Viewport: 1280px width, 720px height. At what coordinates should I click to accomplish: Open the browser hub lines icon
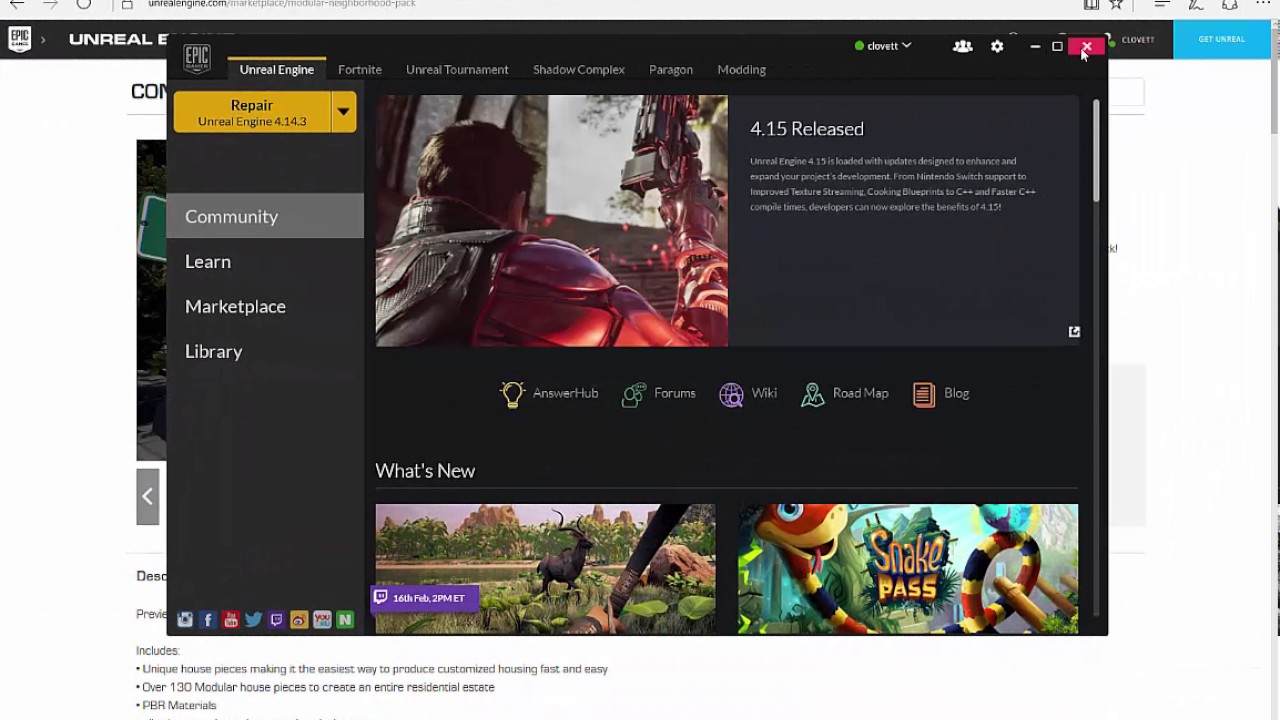(1162, 4)
